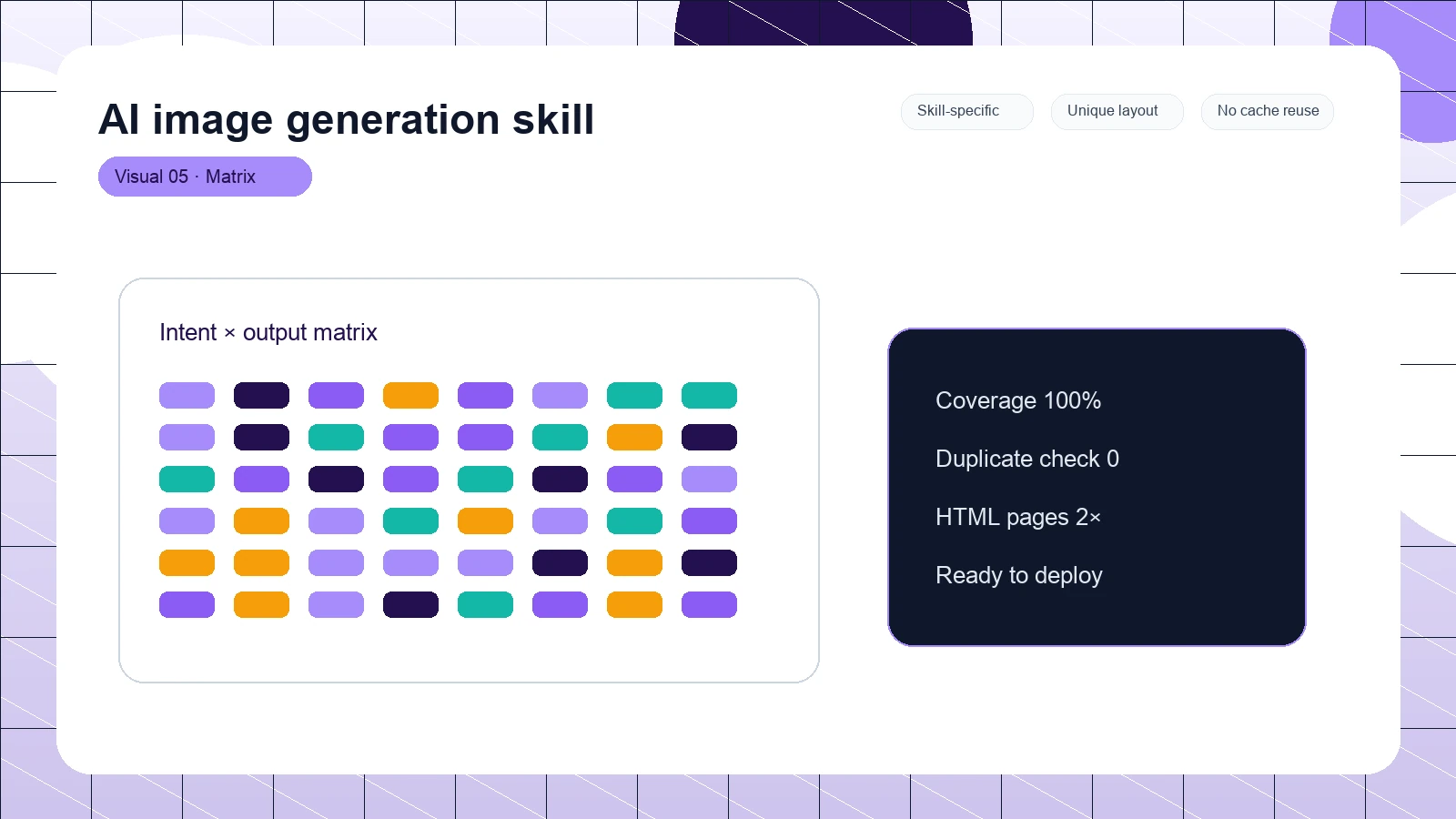Screen dimensions: 1456x819
Task: Click the Skill-specific pill
Action: tap(966, 111)
